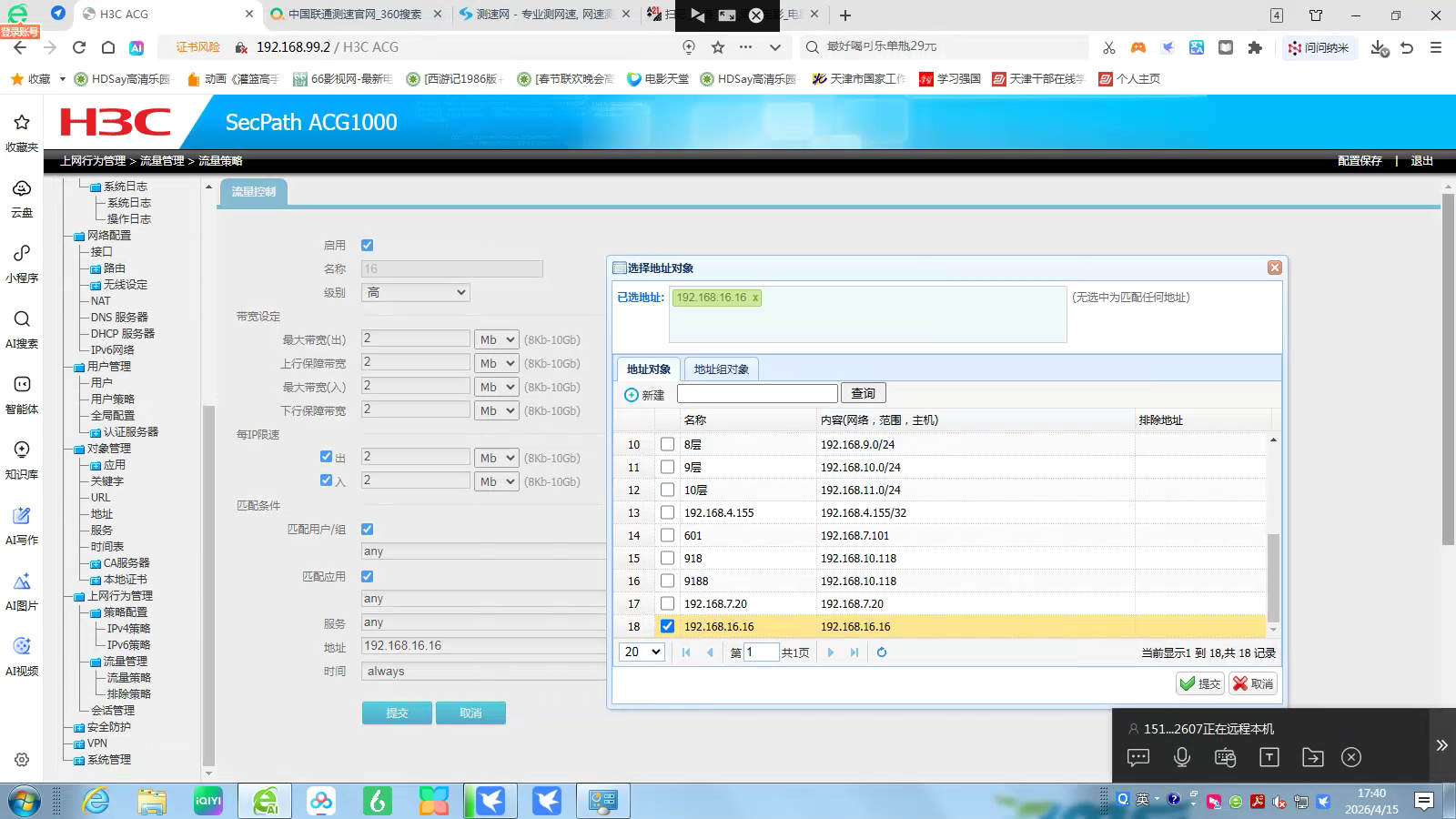Click the 查询 search button
The width and height of the screenshot is (1456, 819).
pyautogui.click(x=863, y=393)
